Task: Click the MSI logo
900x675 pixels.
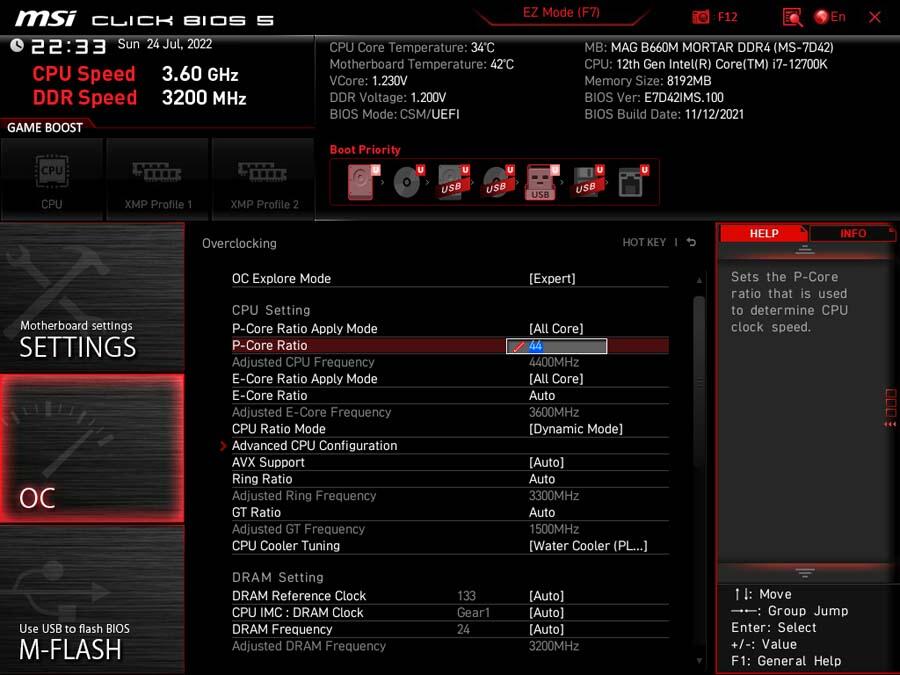Action: point(46,18)
